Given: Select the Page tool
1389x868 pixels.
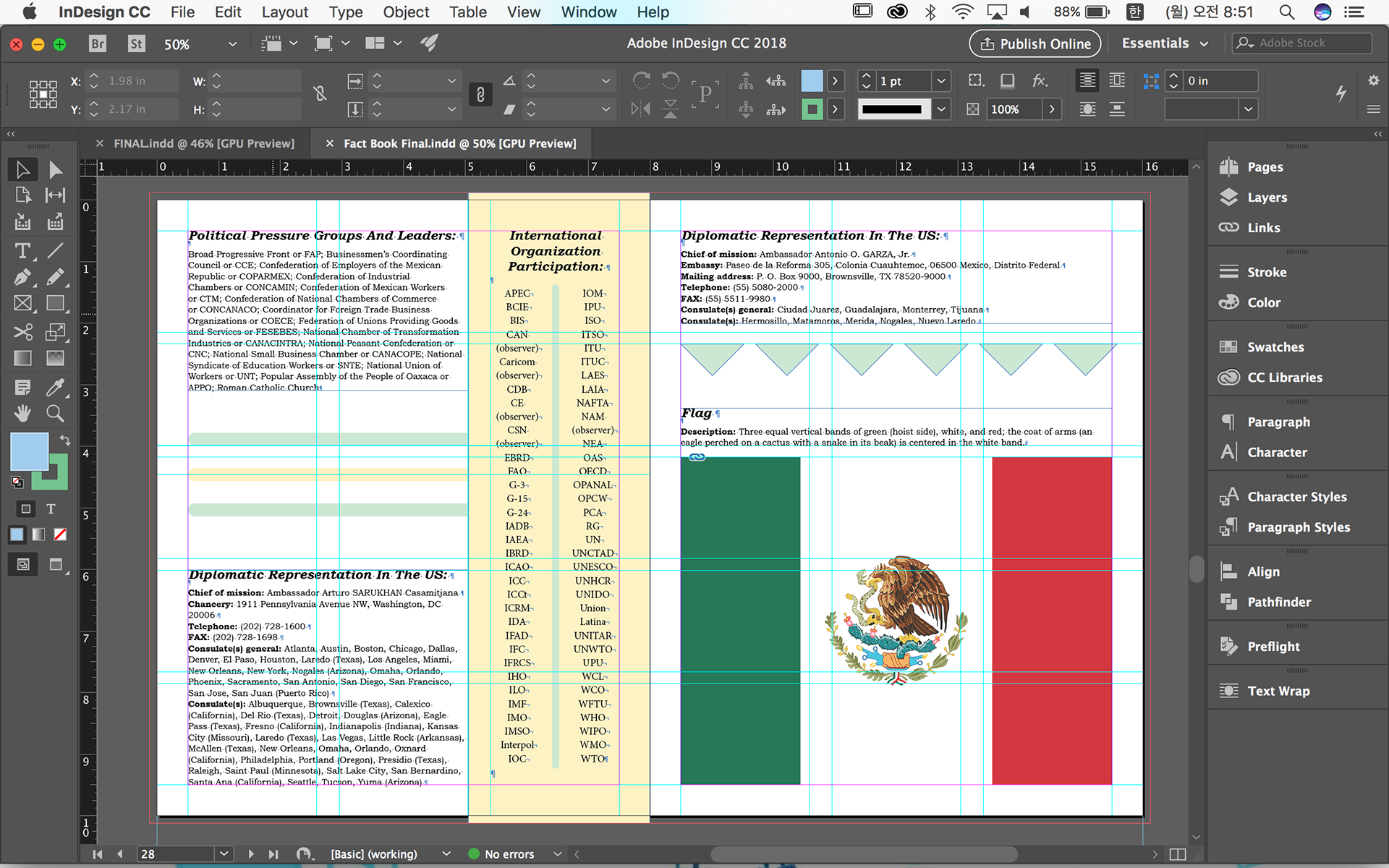Looking at the screenshot, I should [22, 195].
